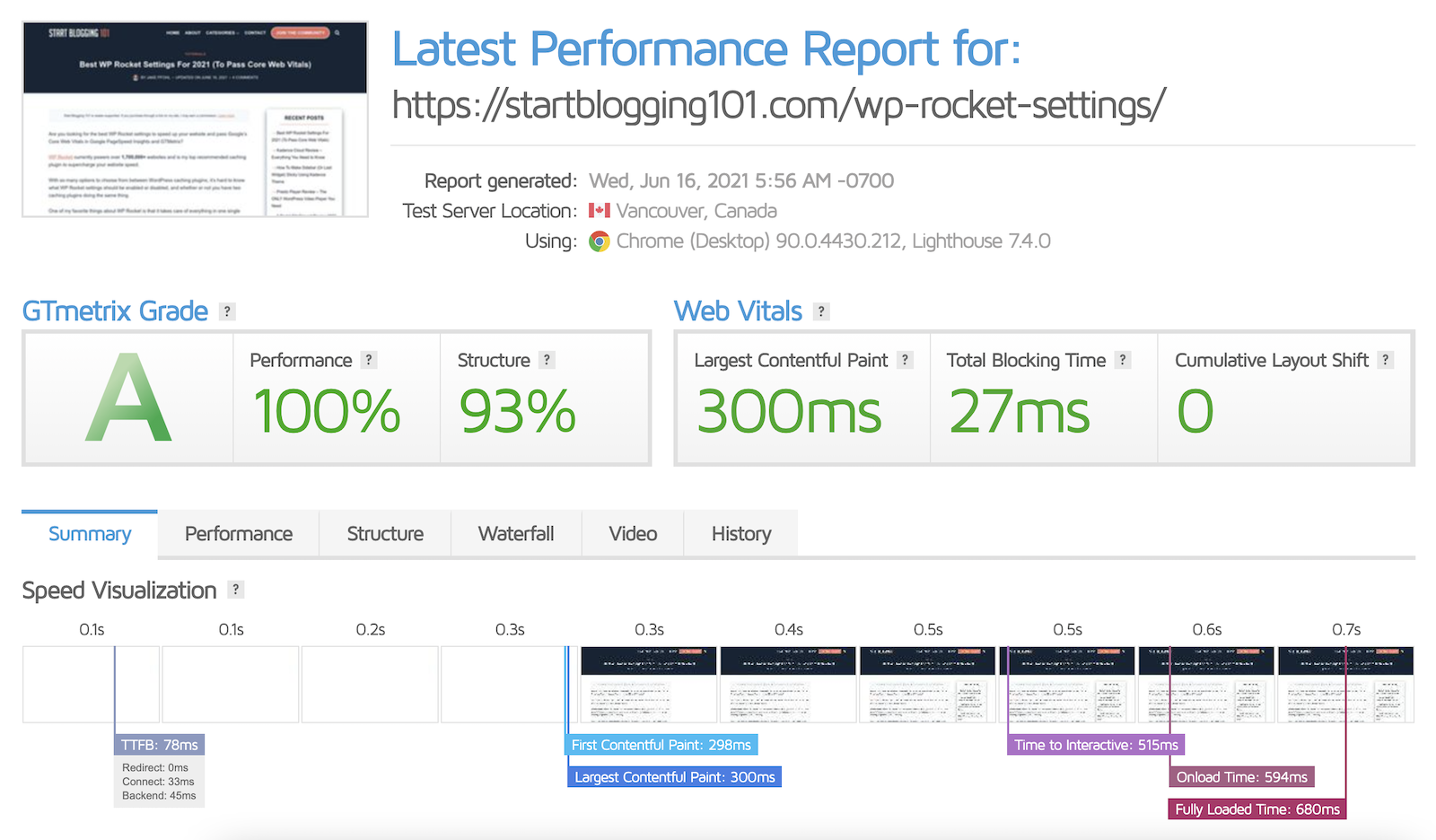This screenshot has width=1436, height=840.
Task: Click the Chrome browser icon
Action: tap(600, 241)
